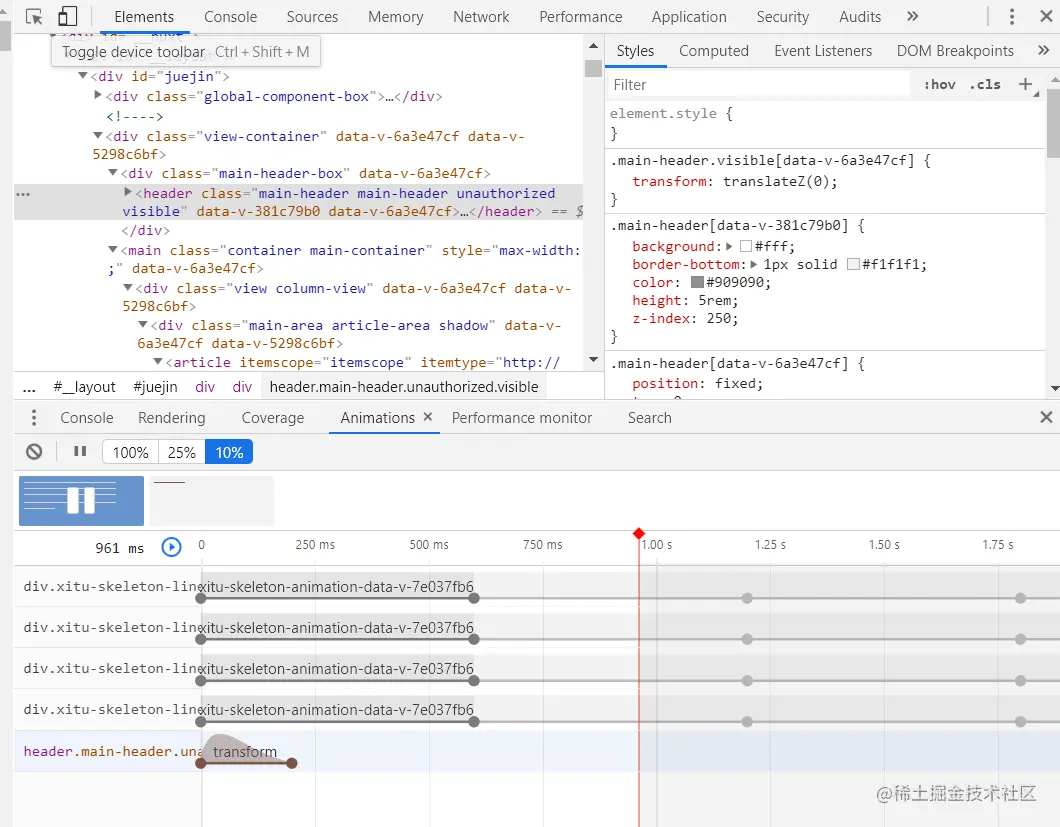This screenshot has height=827, width=1060.
Task: Select header.main-header.unauthorized.visible breadcrumb
Action: (404, 387)
